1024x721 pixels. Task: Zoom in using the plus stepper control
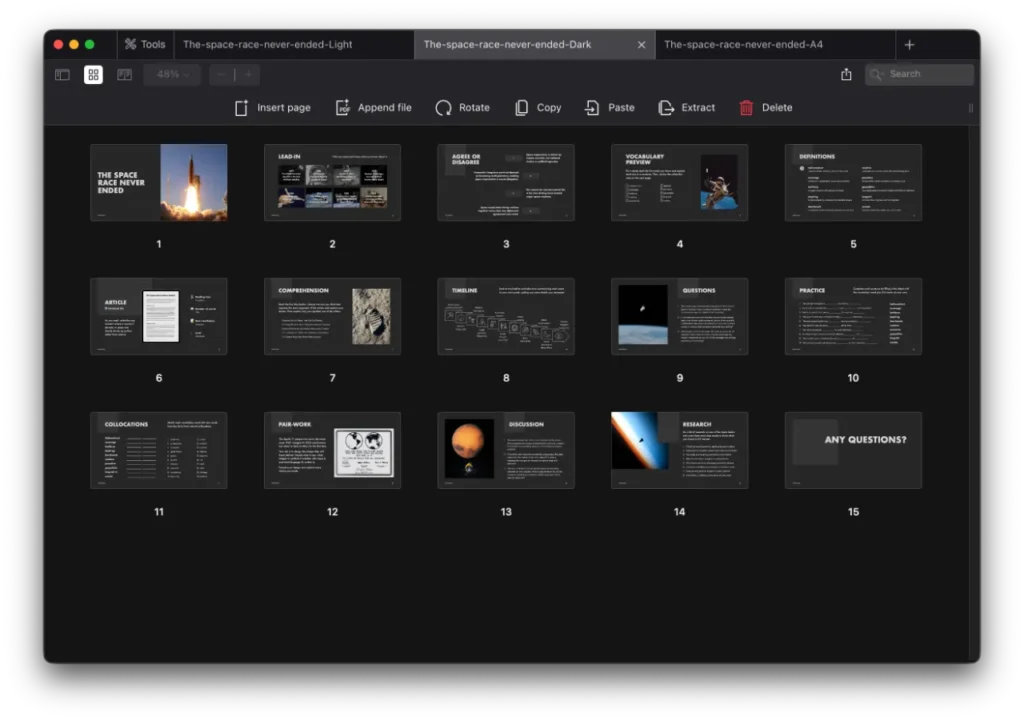[x=246, y=74]
